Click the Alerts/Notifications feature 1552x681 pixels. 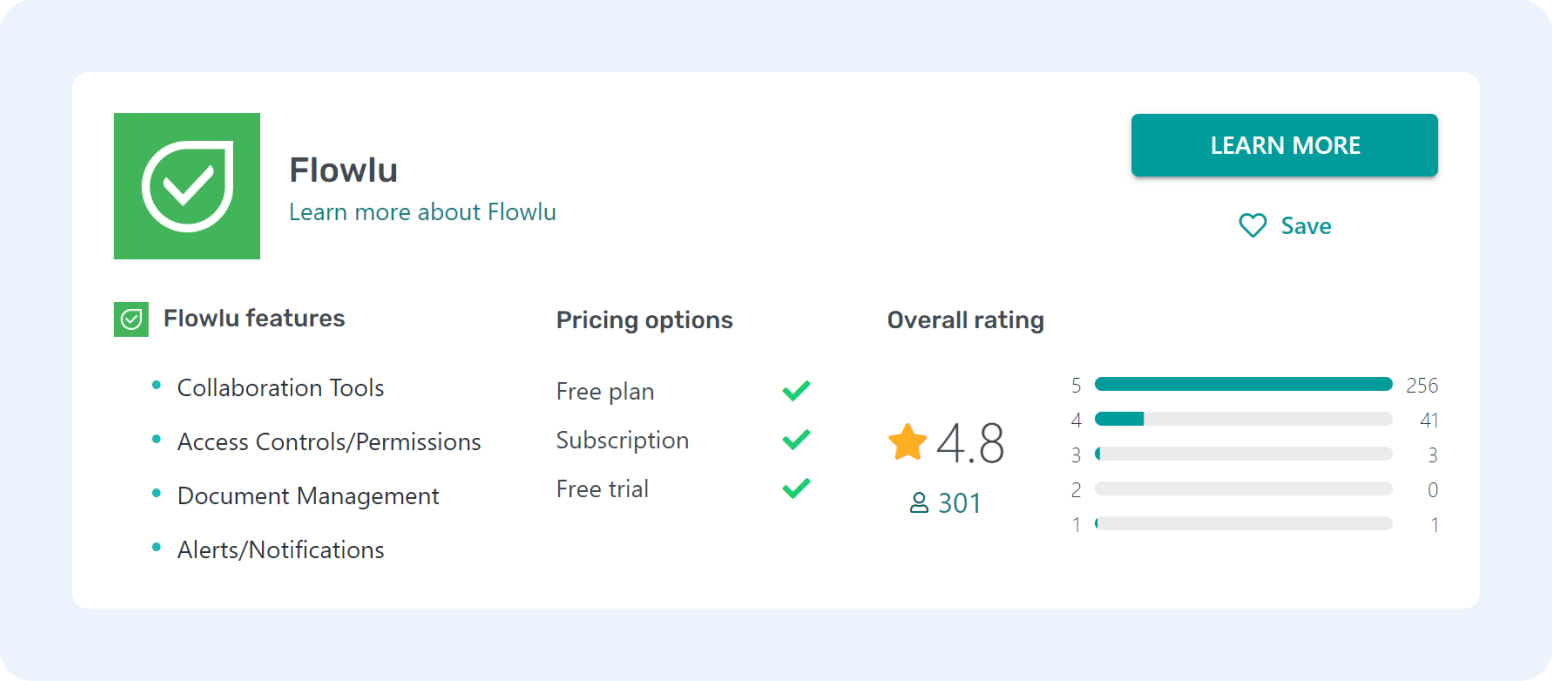coord(281,550)
